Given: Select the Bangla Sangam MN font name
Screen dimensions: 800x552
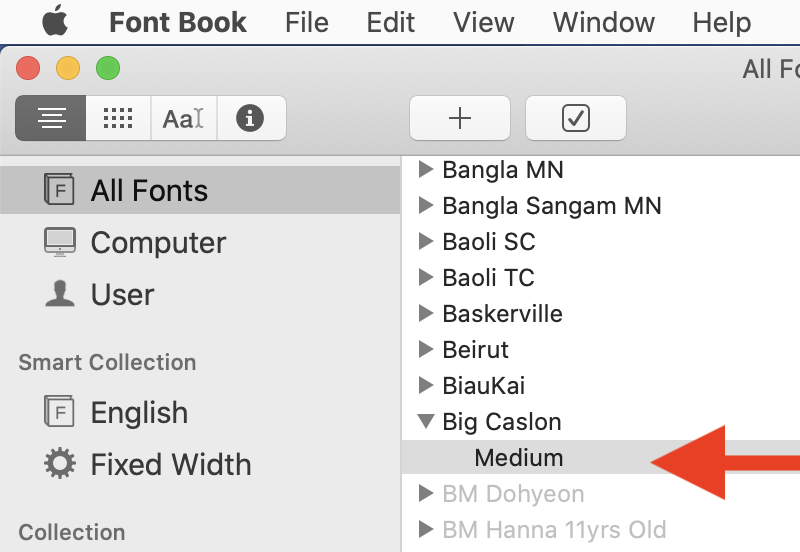Looking at the screenshot, I should 552,206.
